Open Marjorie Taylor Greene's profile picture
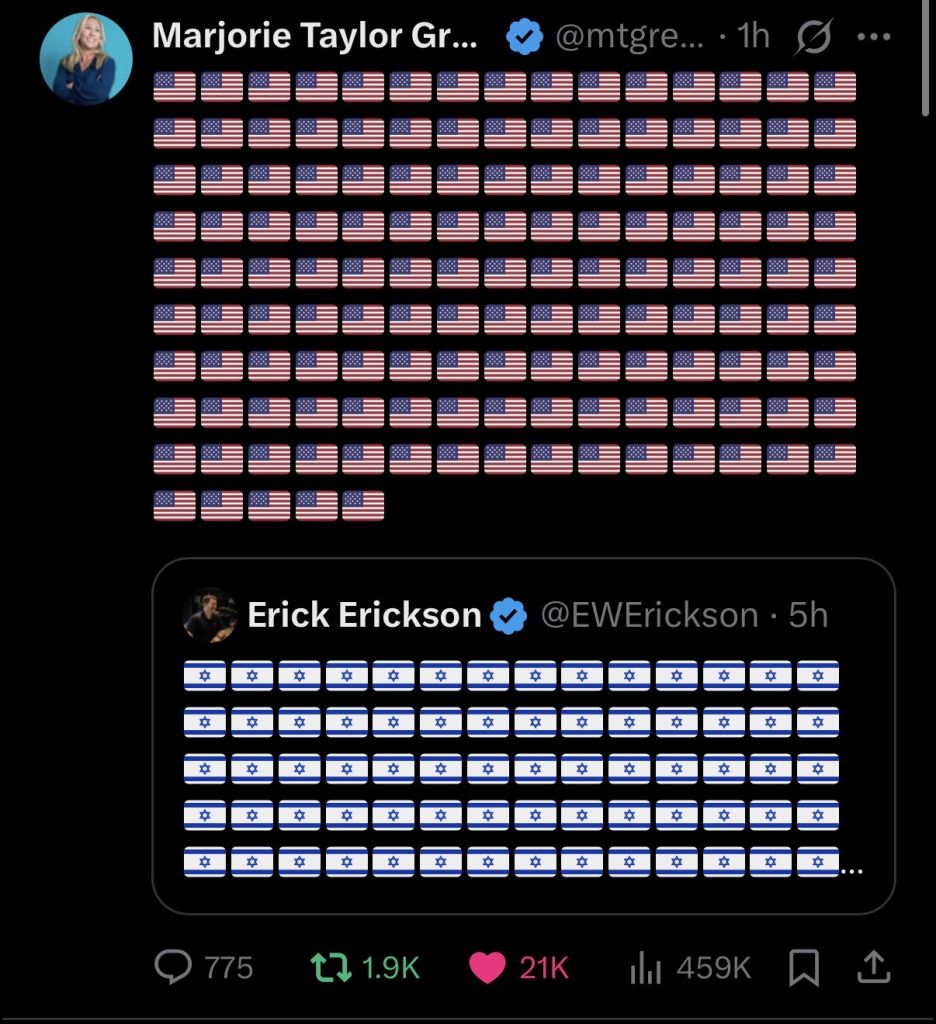This screenshot has height=1024, width=936. [86, 58]
